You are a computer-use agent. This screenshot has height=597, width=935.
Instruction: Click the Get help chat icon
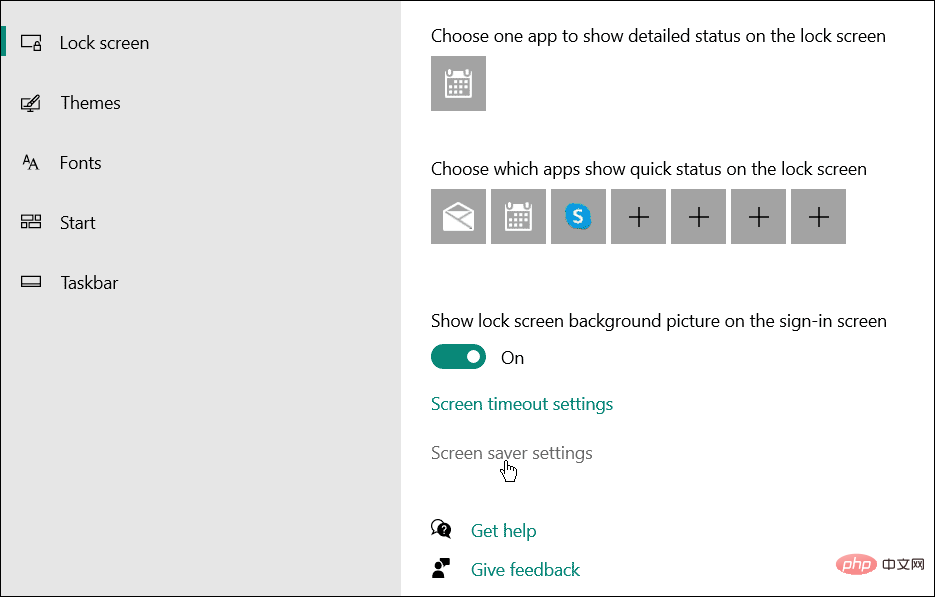(441, 528)
